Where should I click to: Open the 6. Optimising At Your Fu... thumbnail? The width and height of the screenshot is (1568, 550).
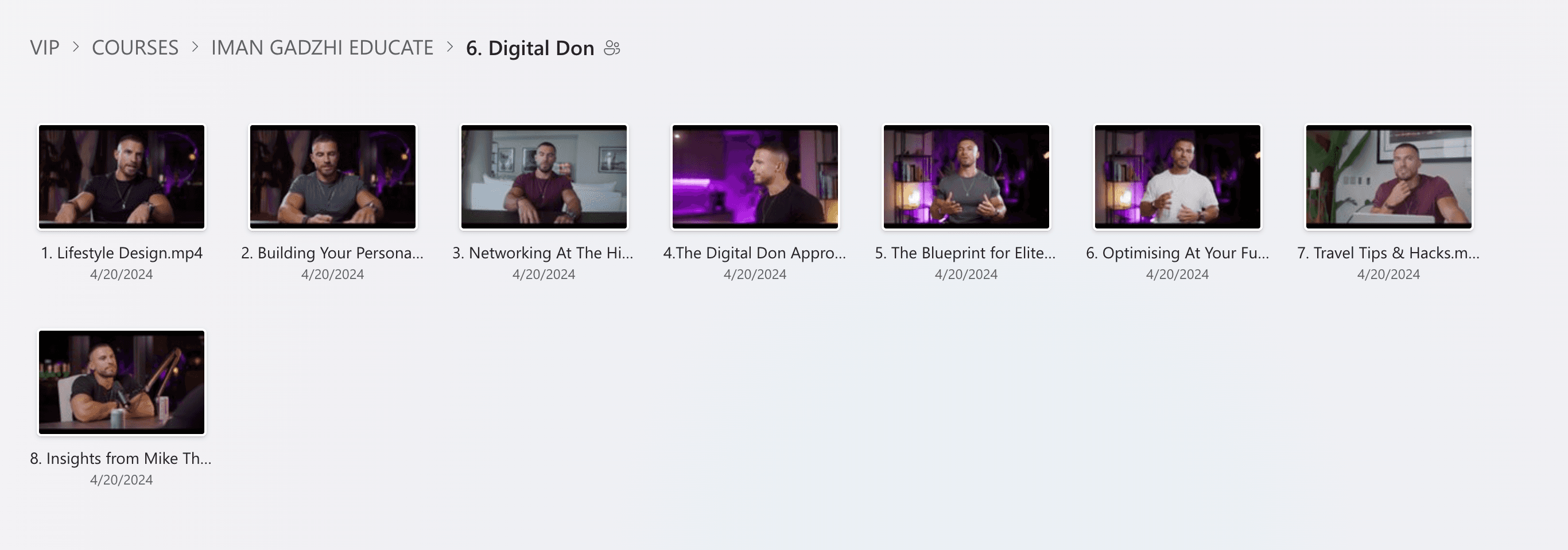[x=1177, y=177]
